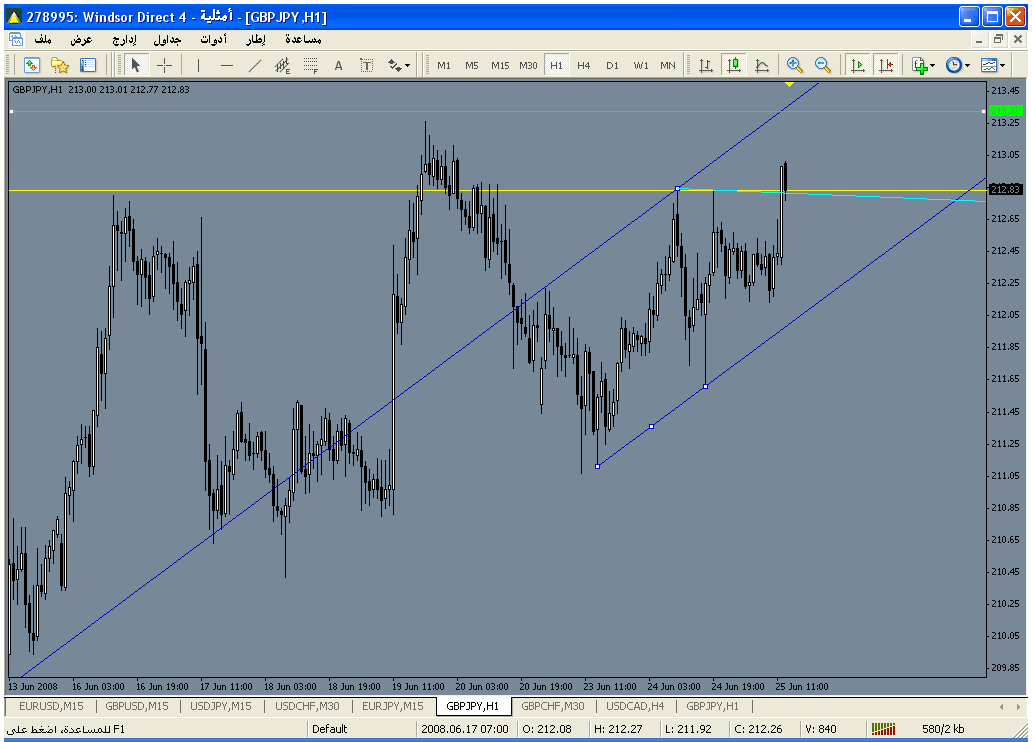1032x742 pixels.
Task: Set timeframe to H4
Action: click(x=584, y=65)
